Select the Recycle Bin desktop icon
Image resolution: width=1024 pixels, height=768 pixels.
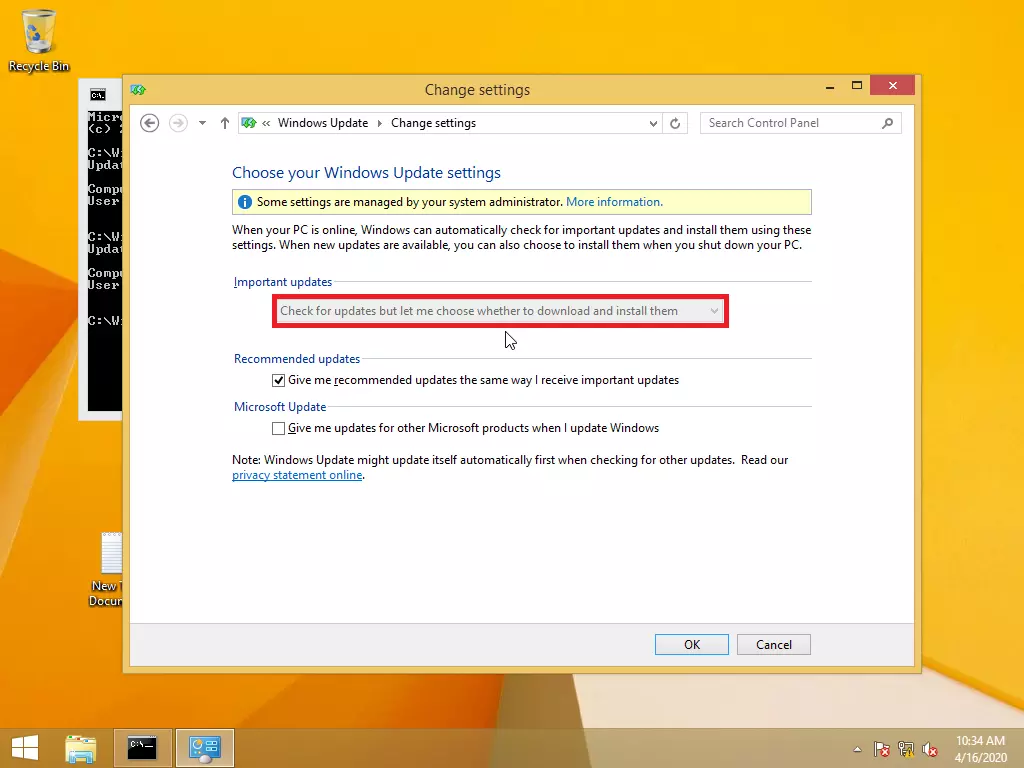[x=39, y=40]
